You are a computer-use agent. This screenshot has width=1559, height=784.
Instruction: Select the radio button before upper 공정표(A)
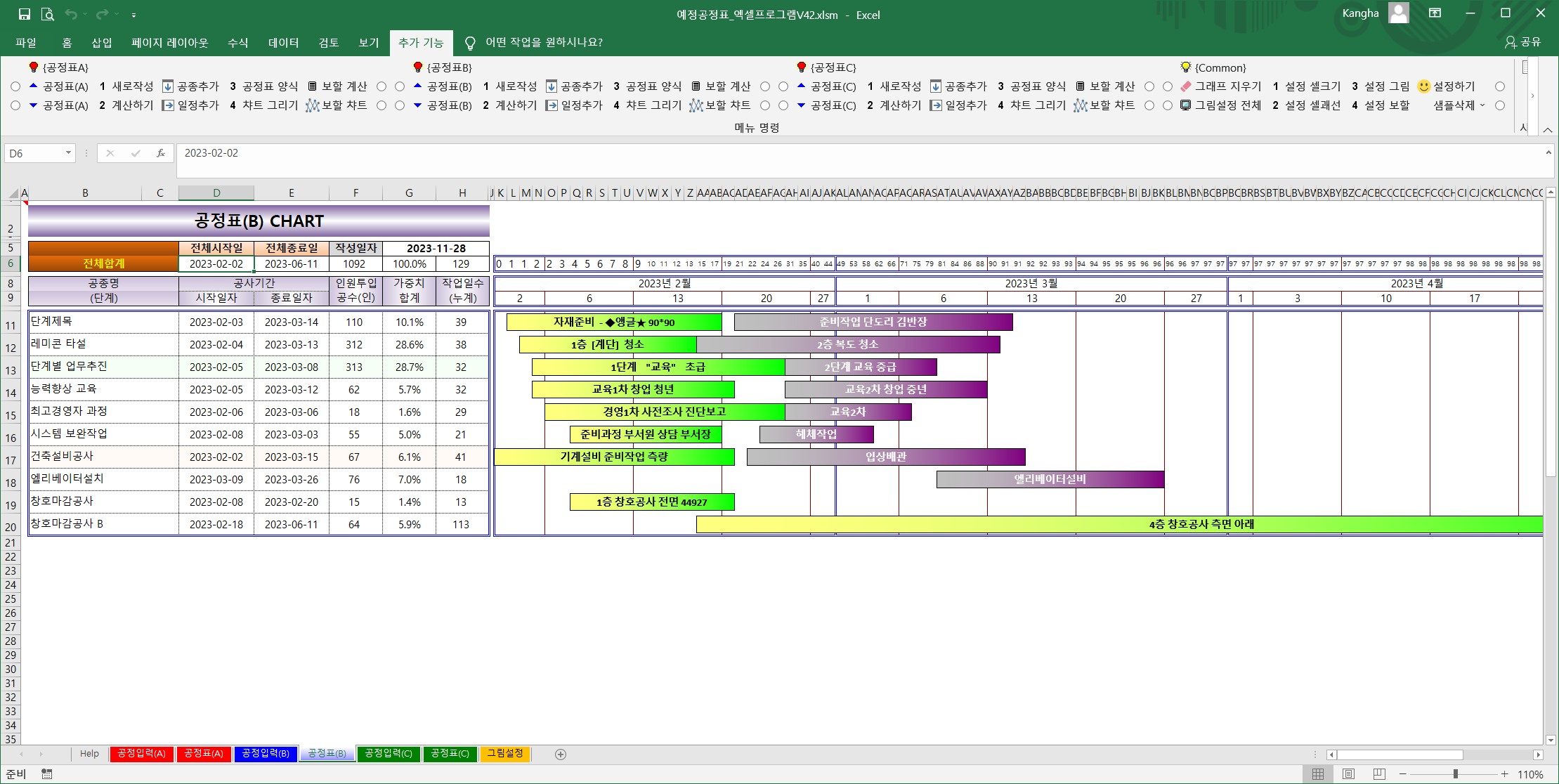[15, 86]
